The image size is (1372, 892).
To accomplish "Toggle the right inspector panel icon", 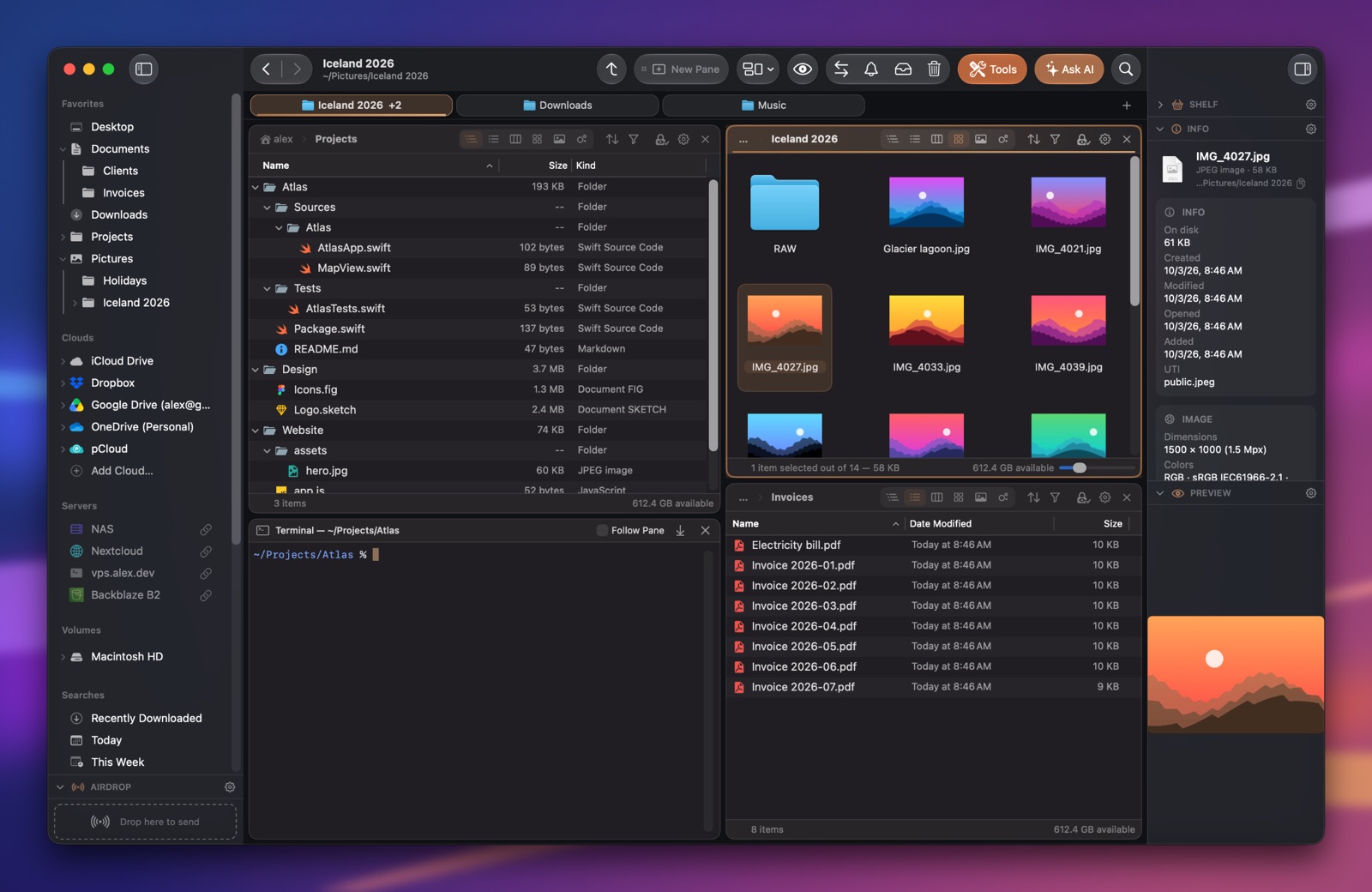I will click(1303, 69).
